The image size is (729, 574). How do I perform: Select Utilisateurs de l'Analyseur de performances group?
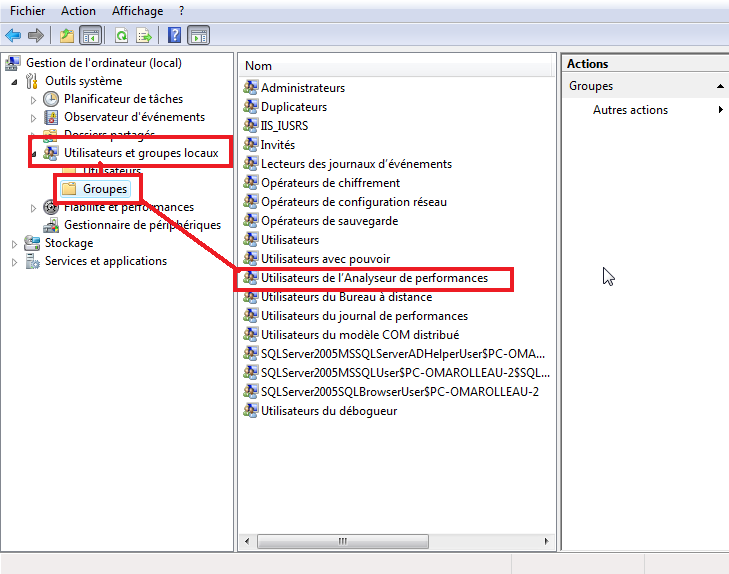click(x=374, y=278)
